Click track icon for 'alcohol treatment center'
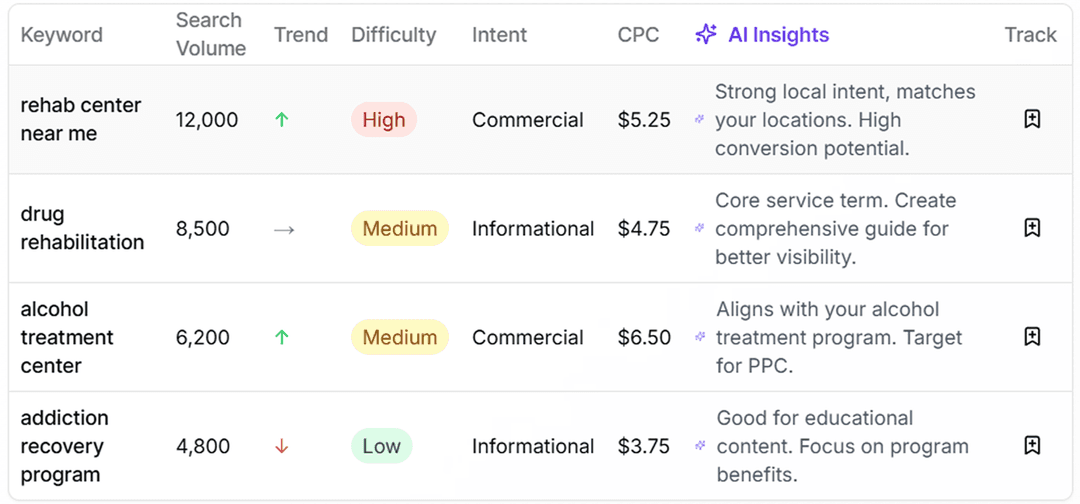 click(1033, 336)
